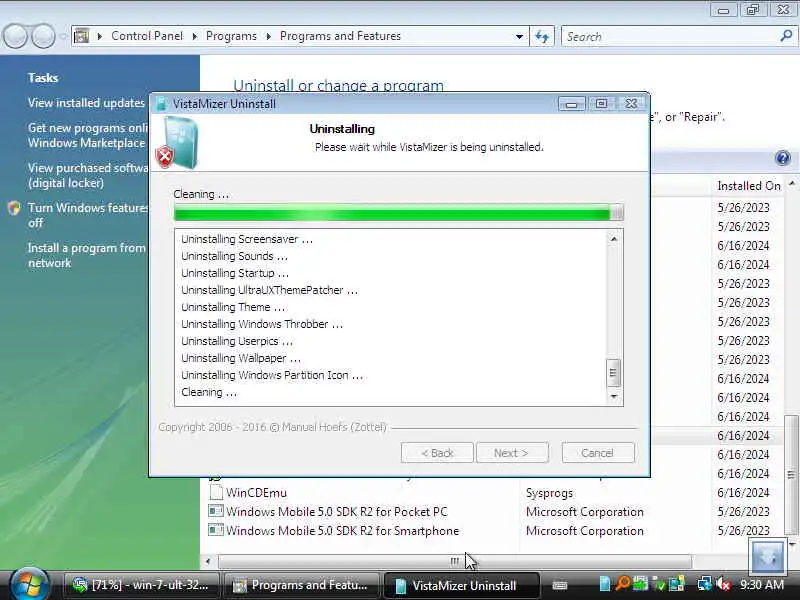Switch to Programs and Features taskbar button
This screenshot has width=800, height=600.
pos(302,585)
